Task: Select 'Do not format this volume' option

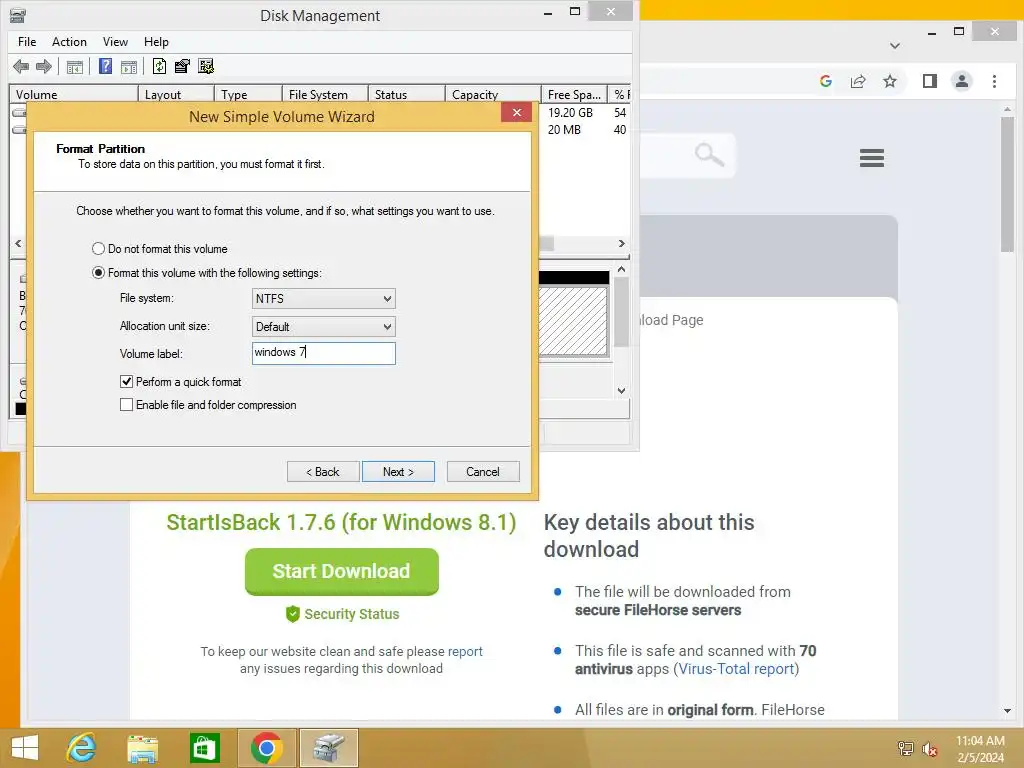Action: point(160,249)
